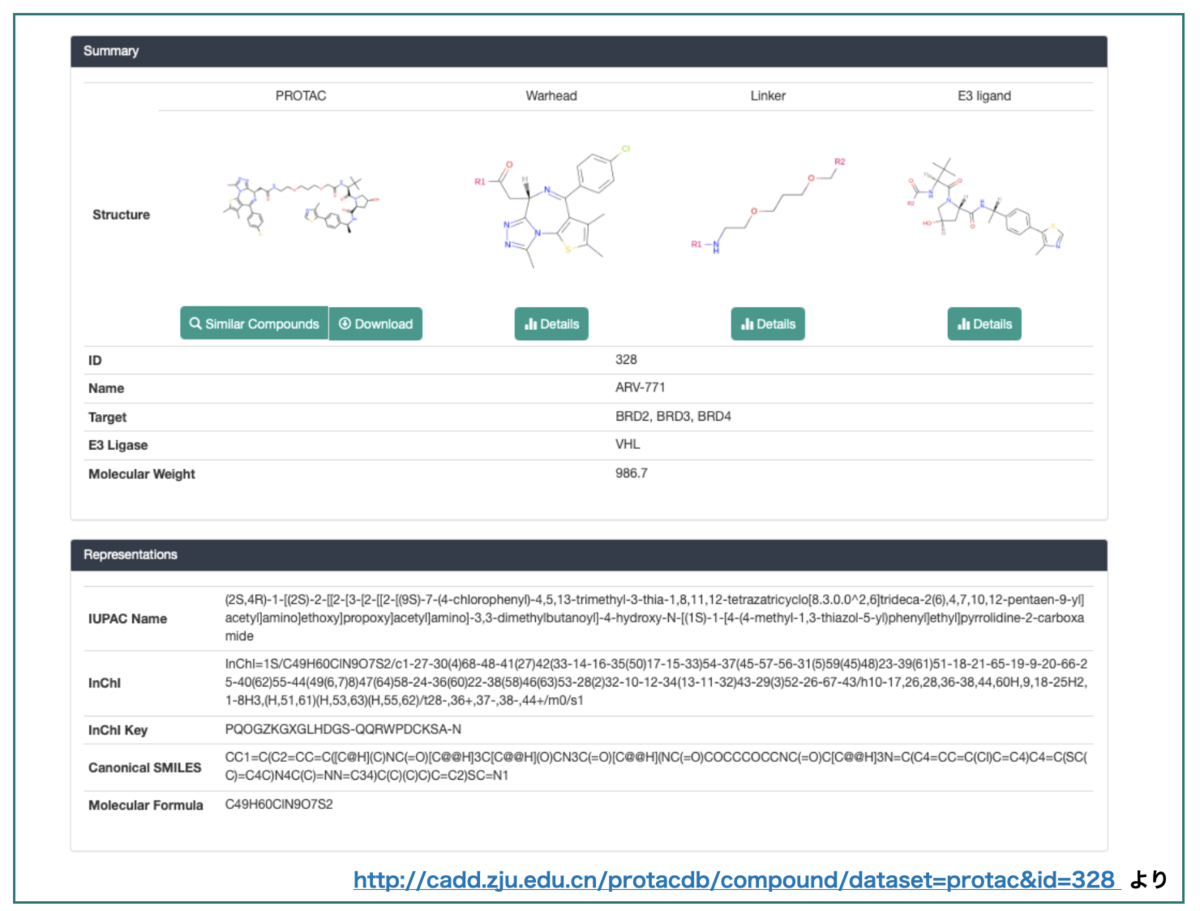Click the Linker column heading
Image resolution: width=1200 pixels, height=911 pixels.
(x=768, y=96)
